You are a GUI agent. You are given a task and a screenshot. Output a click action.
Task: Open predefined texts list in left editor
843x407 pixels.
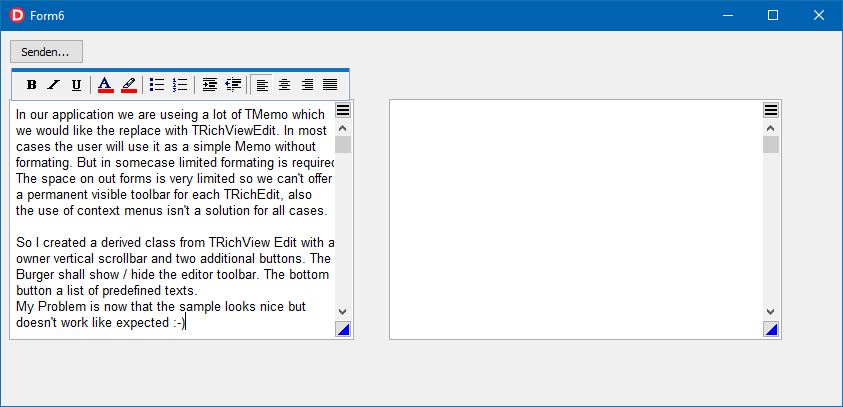(343, 330)
